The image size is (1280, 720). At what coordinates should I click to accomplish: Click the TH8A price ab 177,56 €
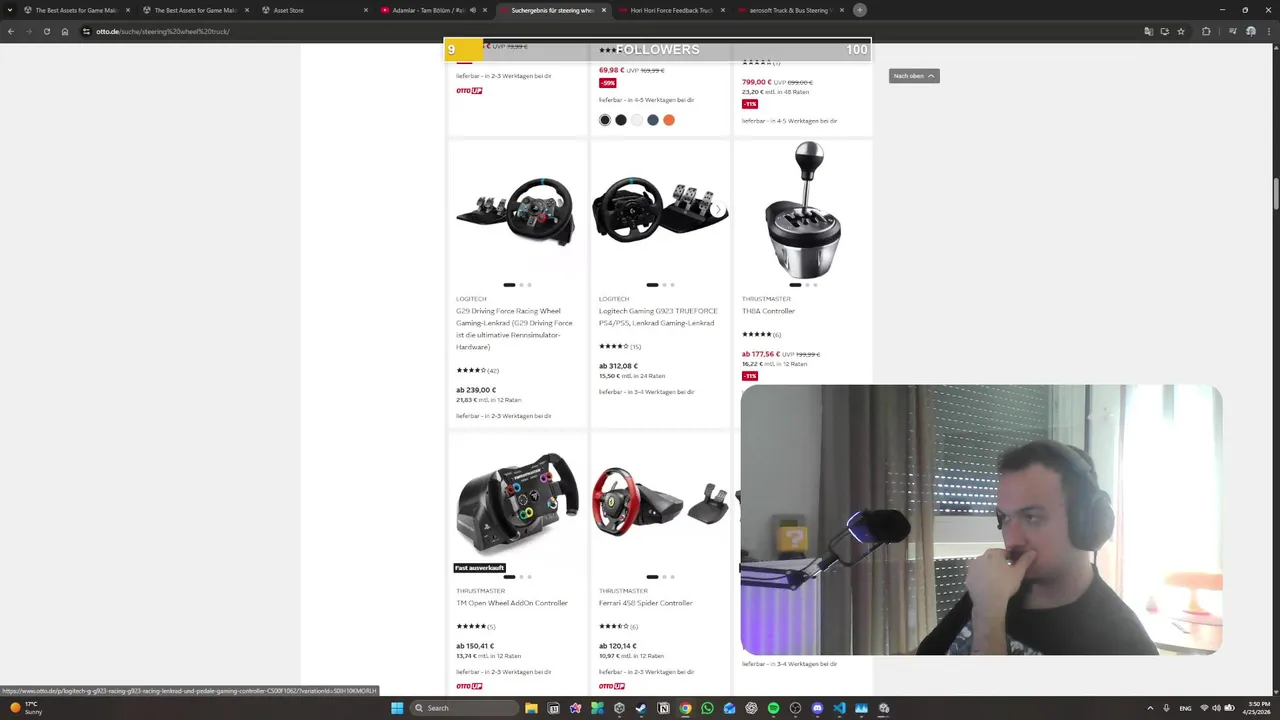(x=761, y=354)
